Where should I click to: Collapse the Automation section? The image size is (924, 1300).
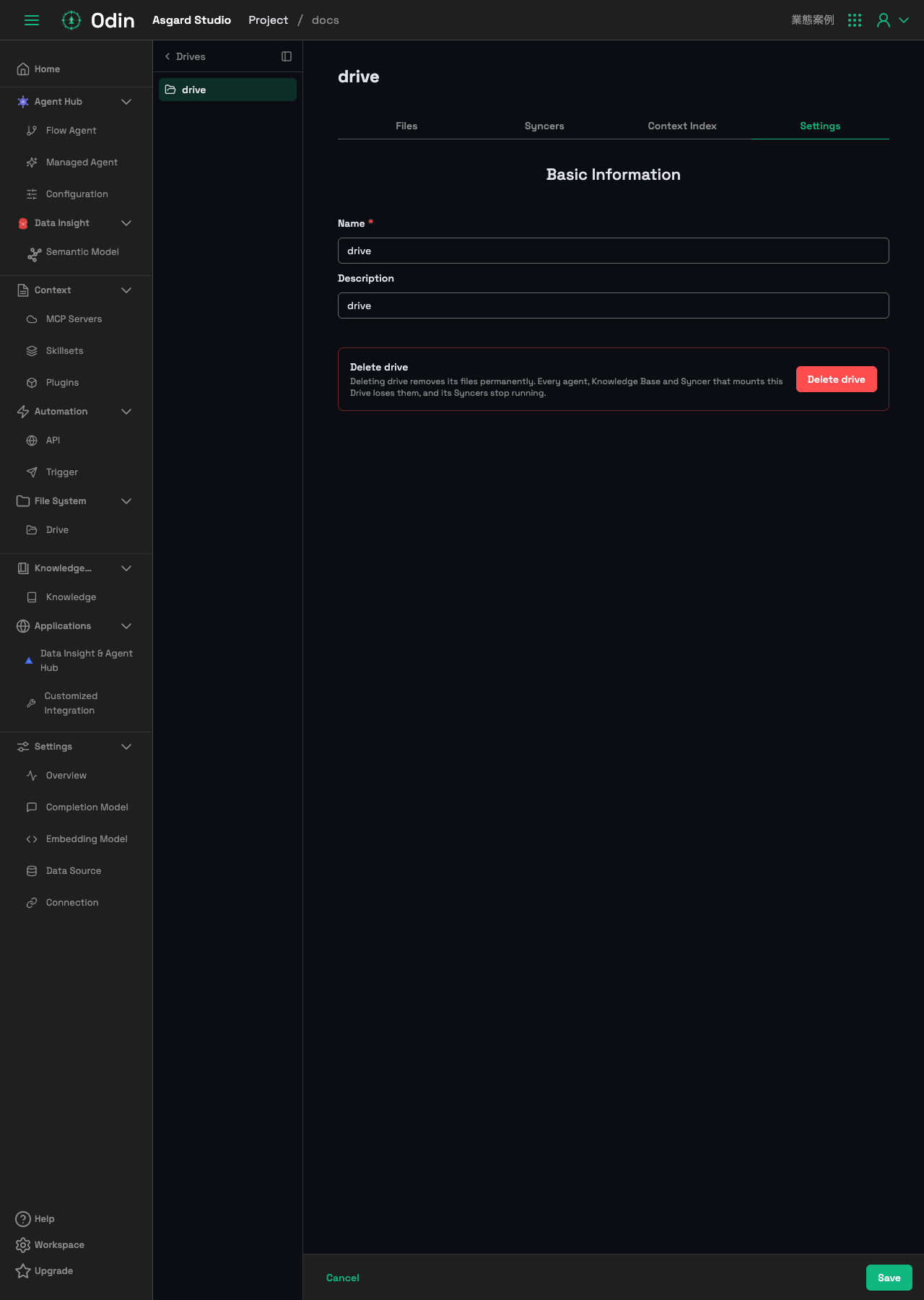tap(126, 412)
